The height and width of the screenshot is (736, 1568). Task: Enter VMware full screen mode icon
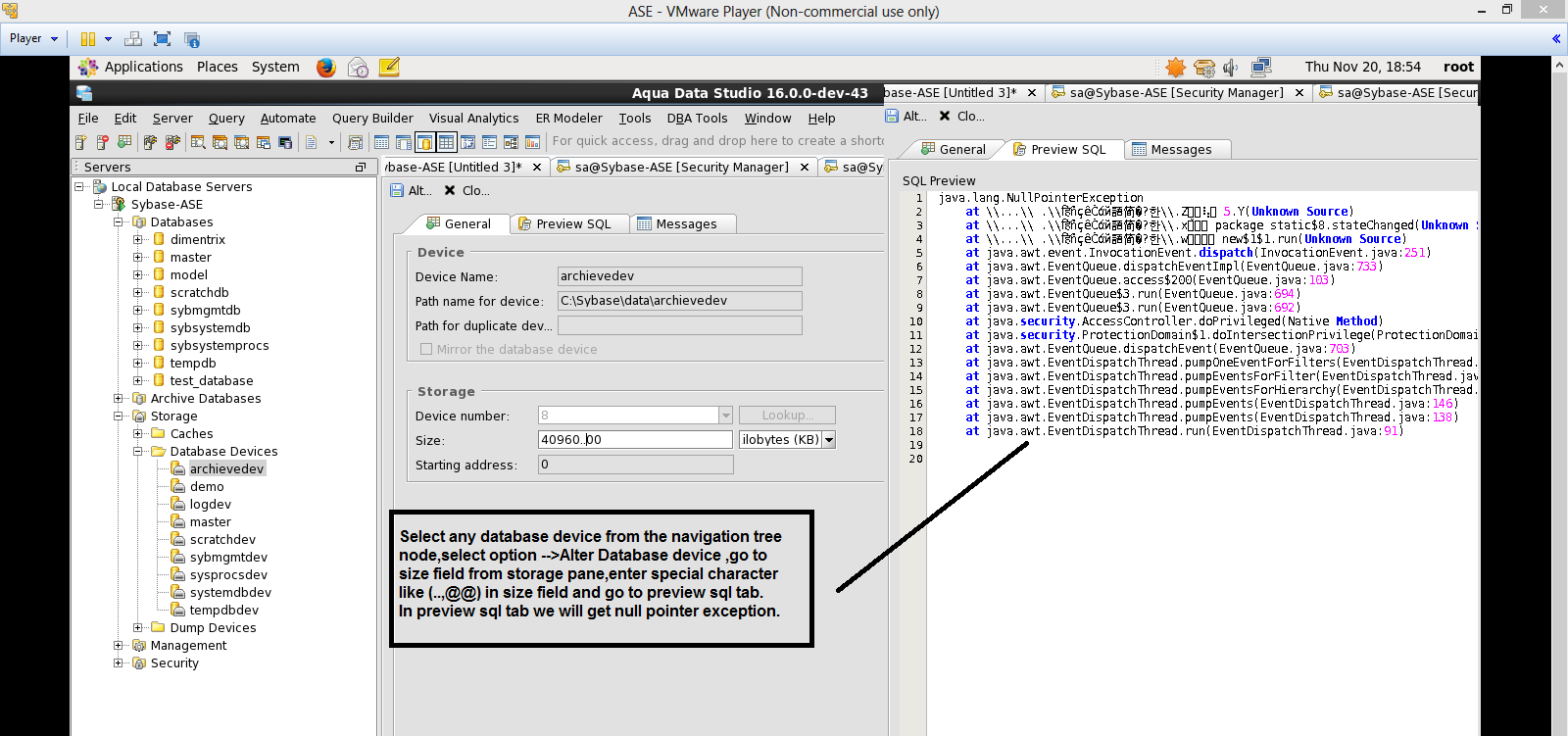pyautogui.click(x=163, y=39)
